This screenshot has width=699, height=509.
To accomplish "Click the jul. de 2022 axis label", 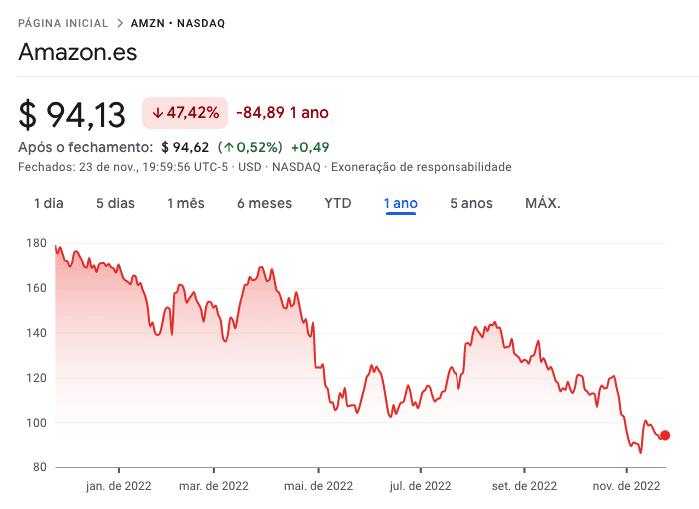I will click(x=420, y=486).
